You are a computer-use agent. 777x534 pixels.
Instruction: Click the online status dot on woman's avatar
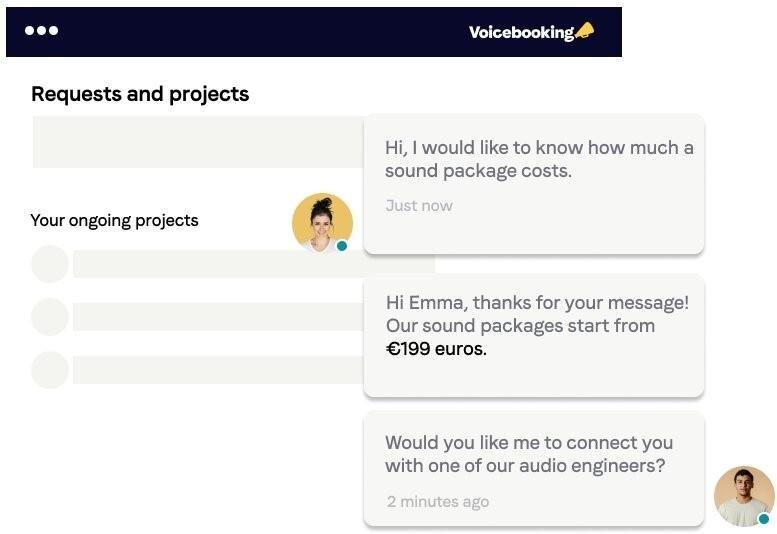342,246
